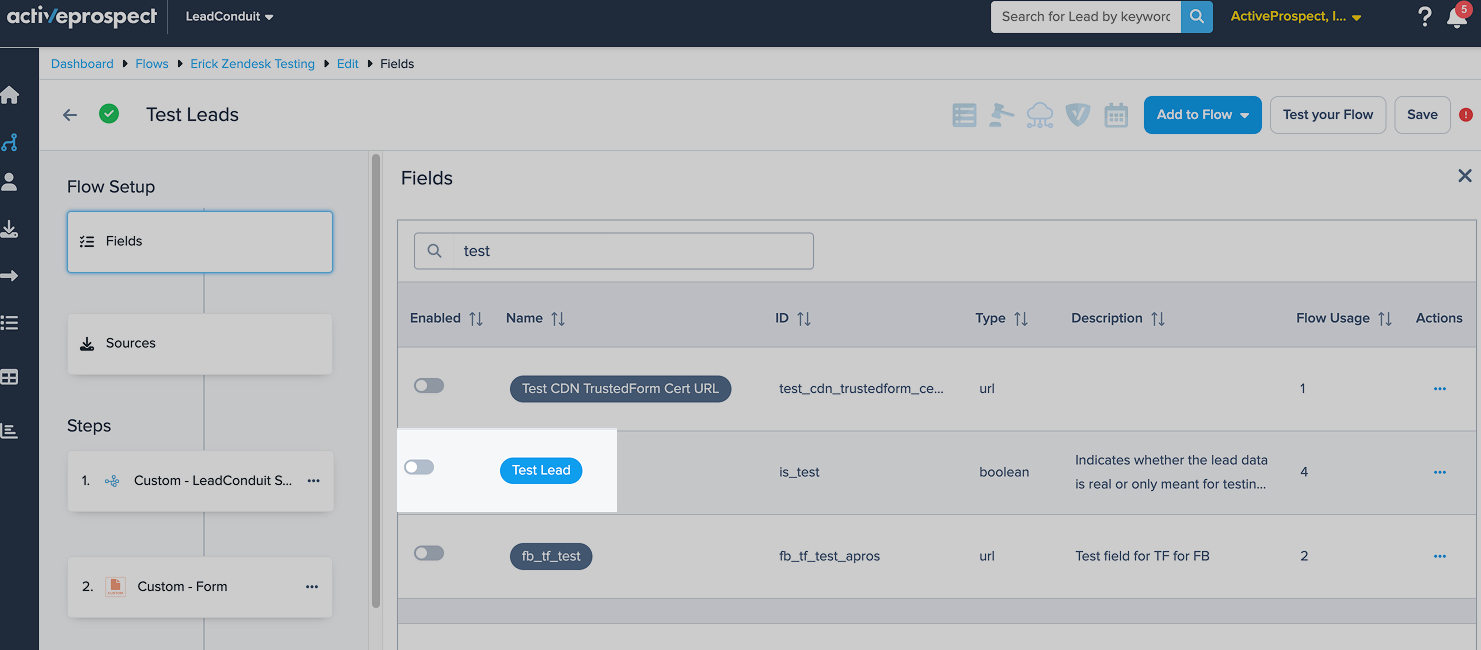Open the Add to Flow dropdown

pyautogui.click(x=1202, y=115)
